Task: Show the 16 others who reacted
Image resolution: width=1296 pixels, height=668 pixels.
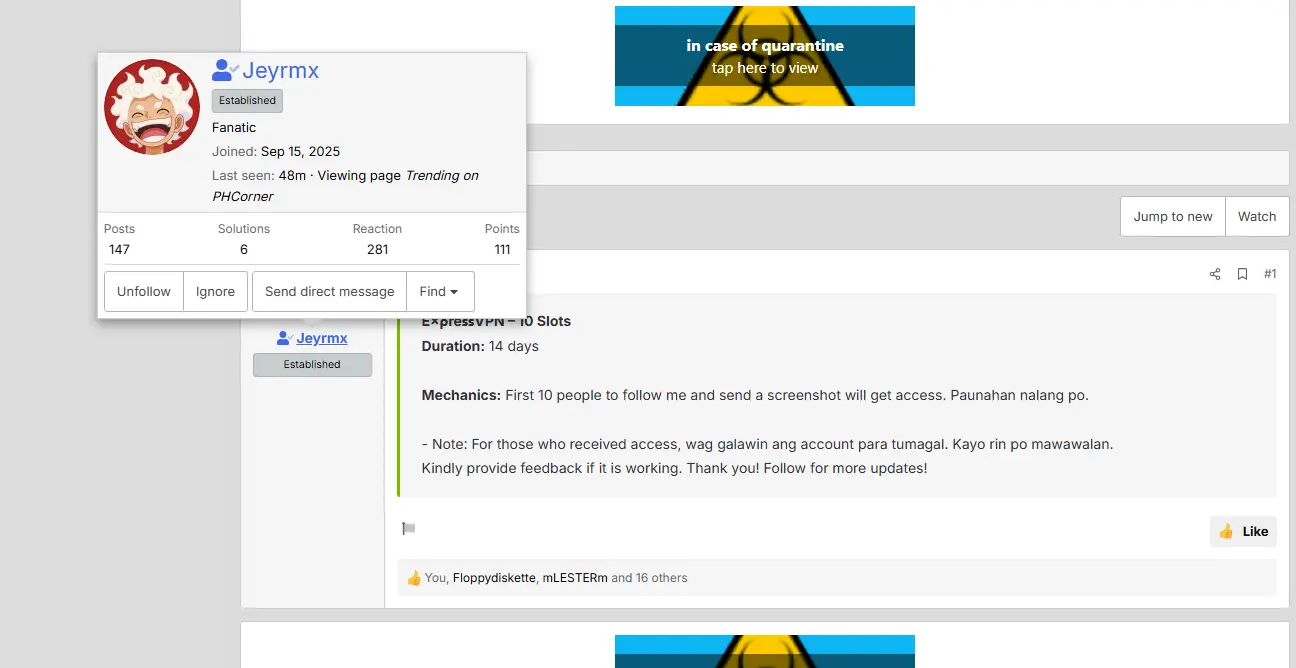Action: click(x=660, y=578)
